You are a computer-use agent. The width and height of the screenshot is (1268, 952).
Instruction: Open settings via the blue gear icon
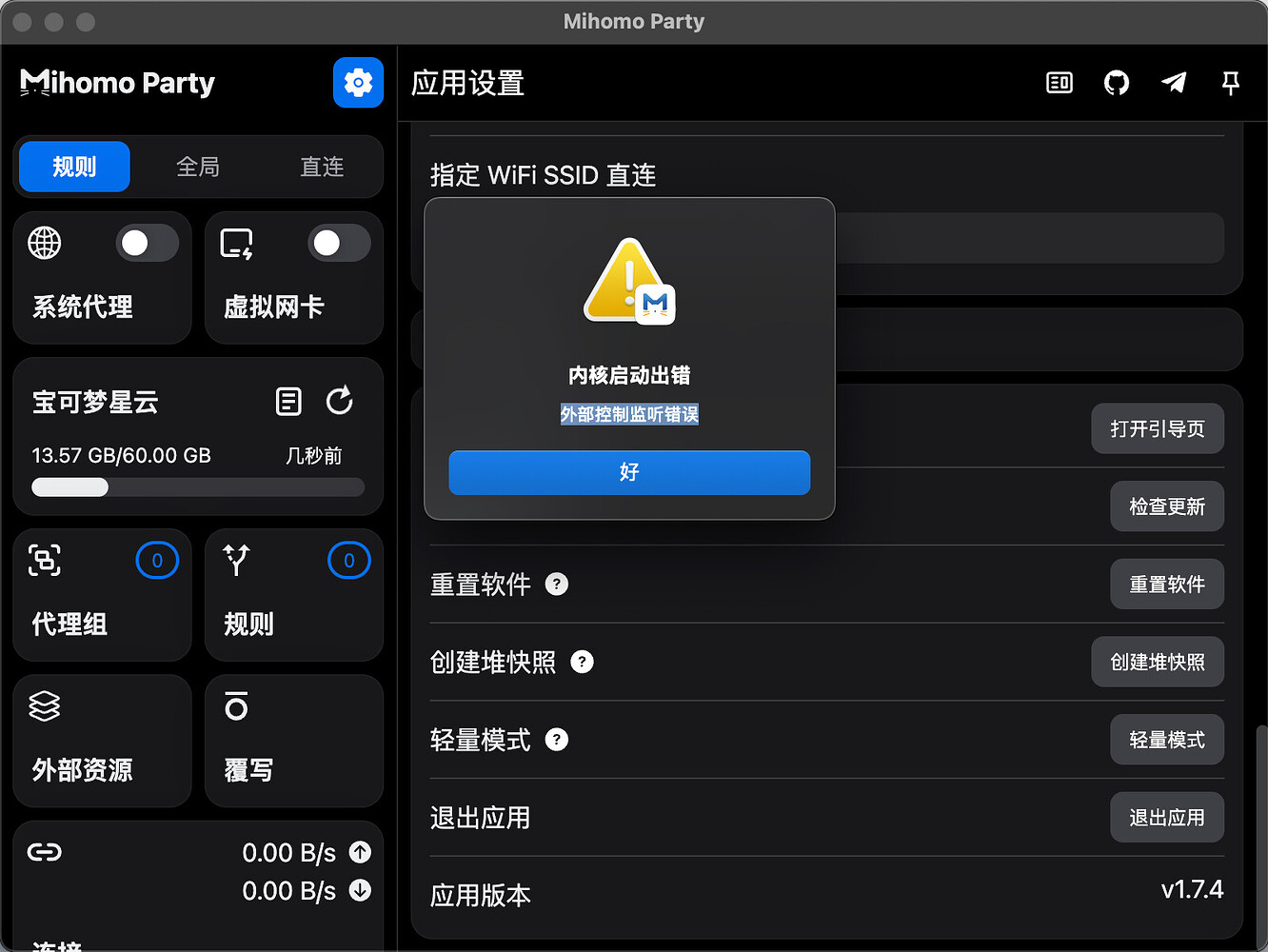pos(358,83)
